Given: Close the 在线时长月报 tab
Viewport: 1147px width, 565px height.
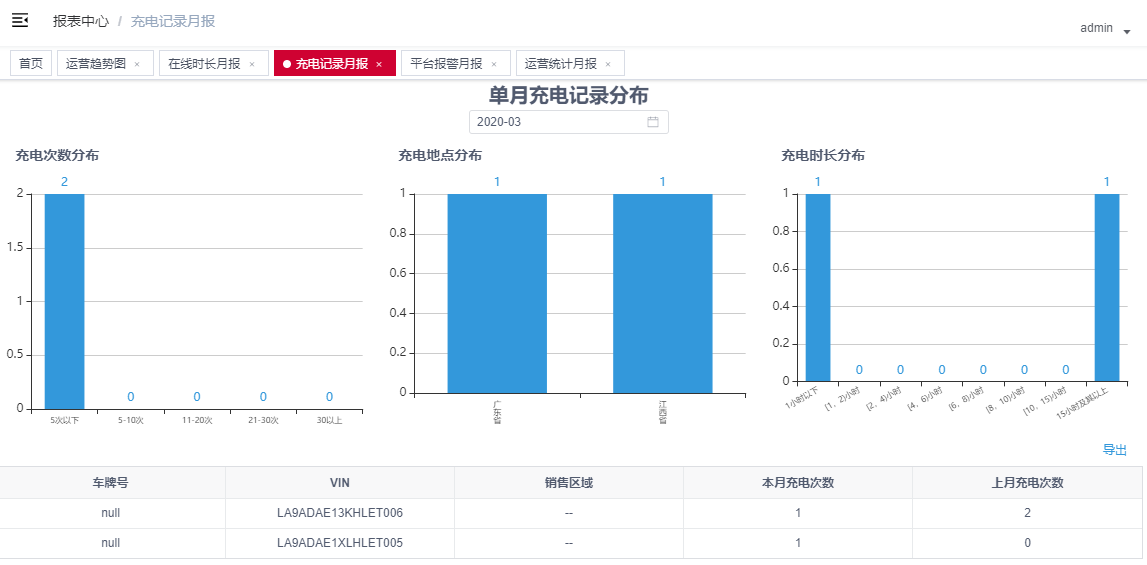Looking at the screenshot, I should (252, 64).
